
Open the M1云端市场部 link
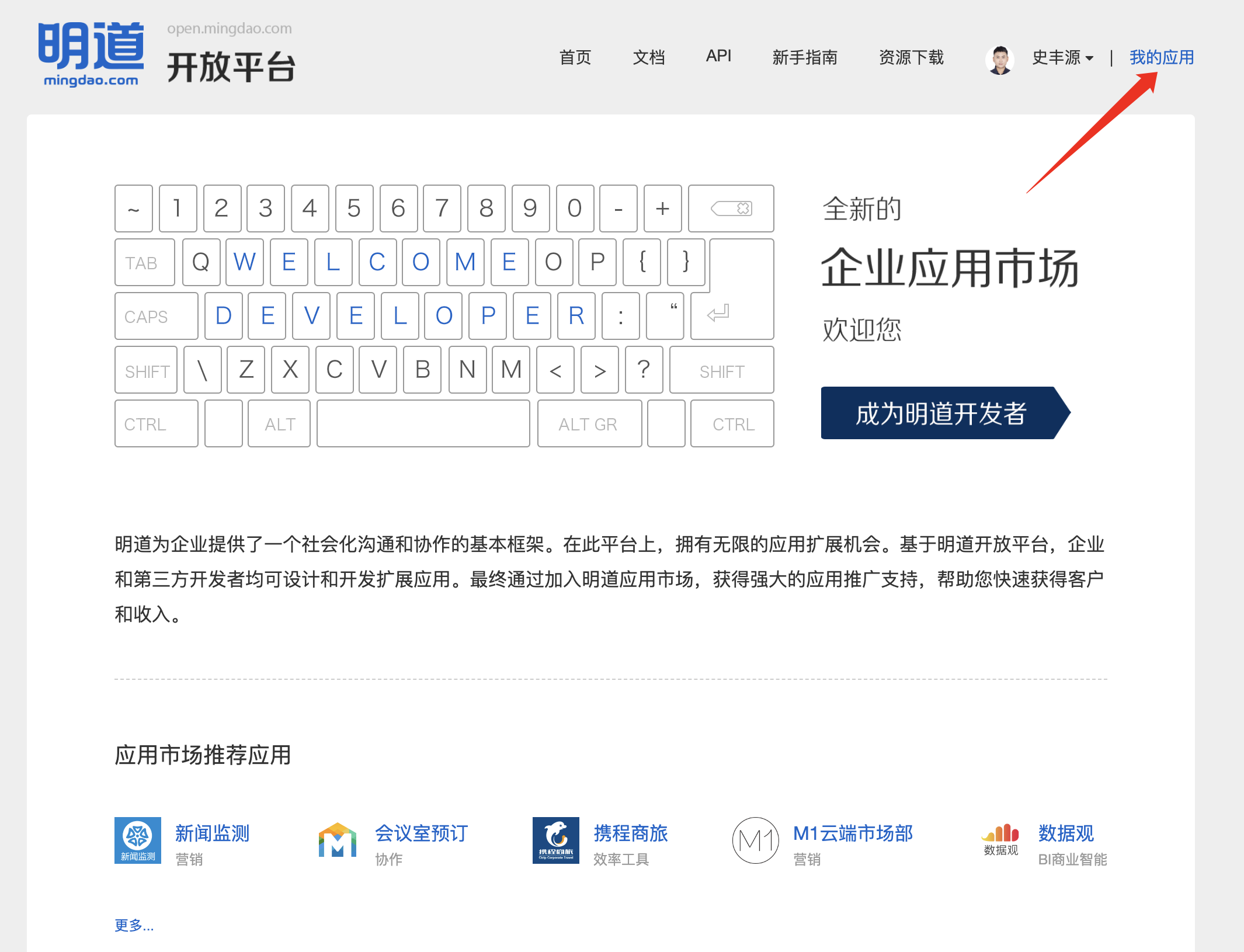tap(853, 833)
